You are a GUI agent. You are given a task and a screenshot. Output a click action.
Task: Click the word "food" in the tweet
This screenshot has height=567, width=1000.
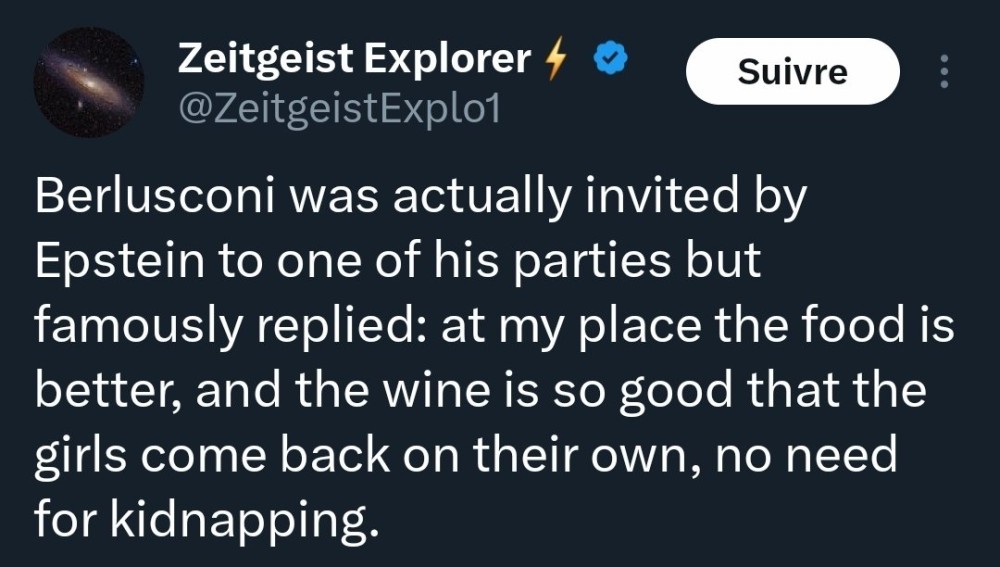pyautogui.click(x=857, y=327)
